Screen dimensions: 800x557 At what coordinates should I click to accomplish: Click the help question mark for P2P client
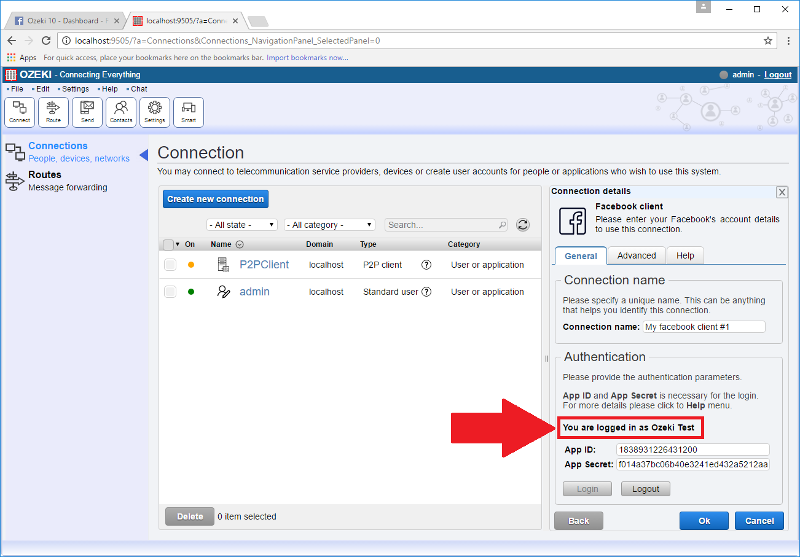[x=426, y=265]
